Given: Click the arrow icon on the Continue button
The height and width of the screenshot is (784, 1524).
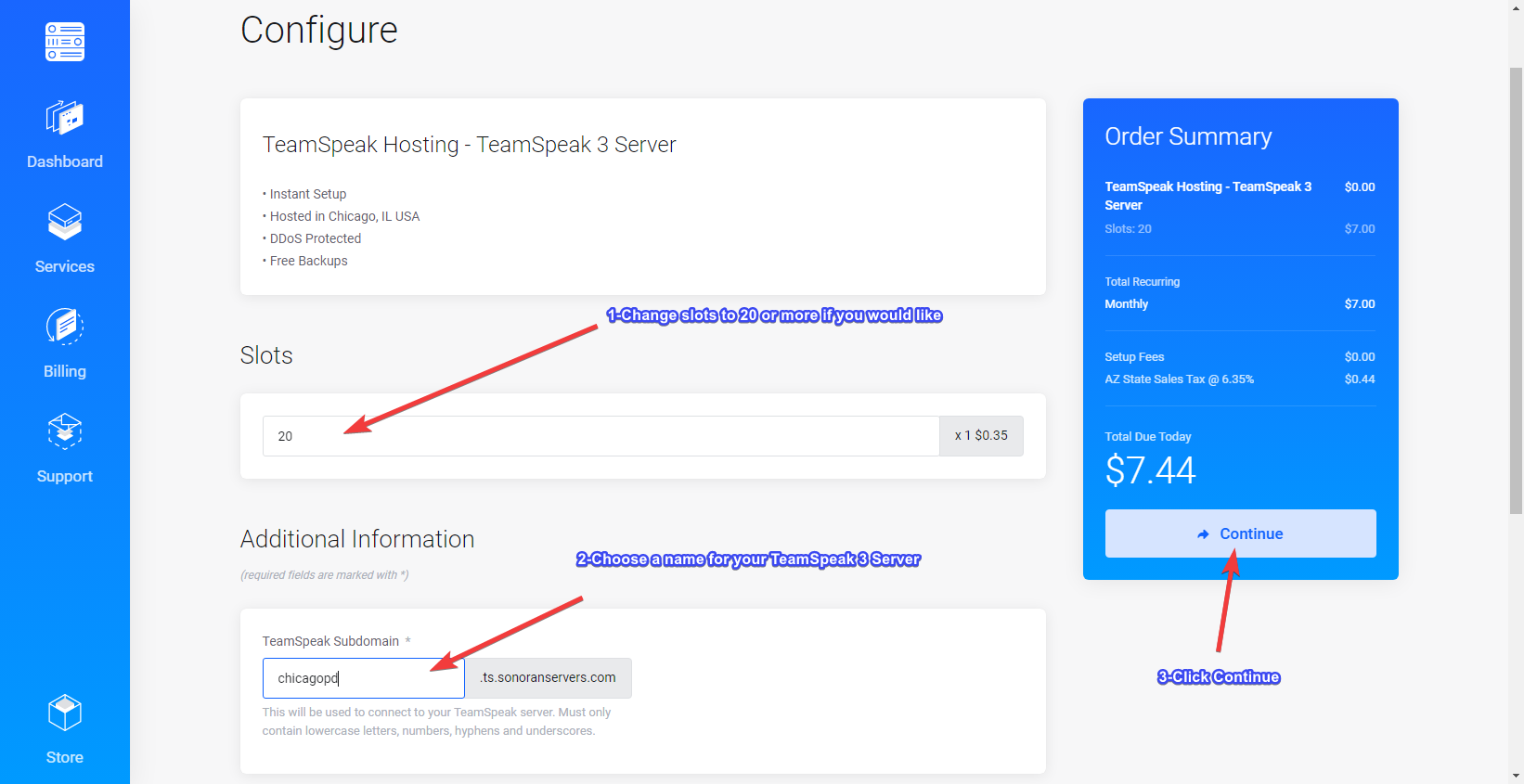Looking at the screenshot, I should click(1204, 534).
